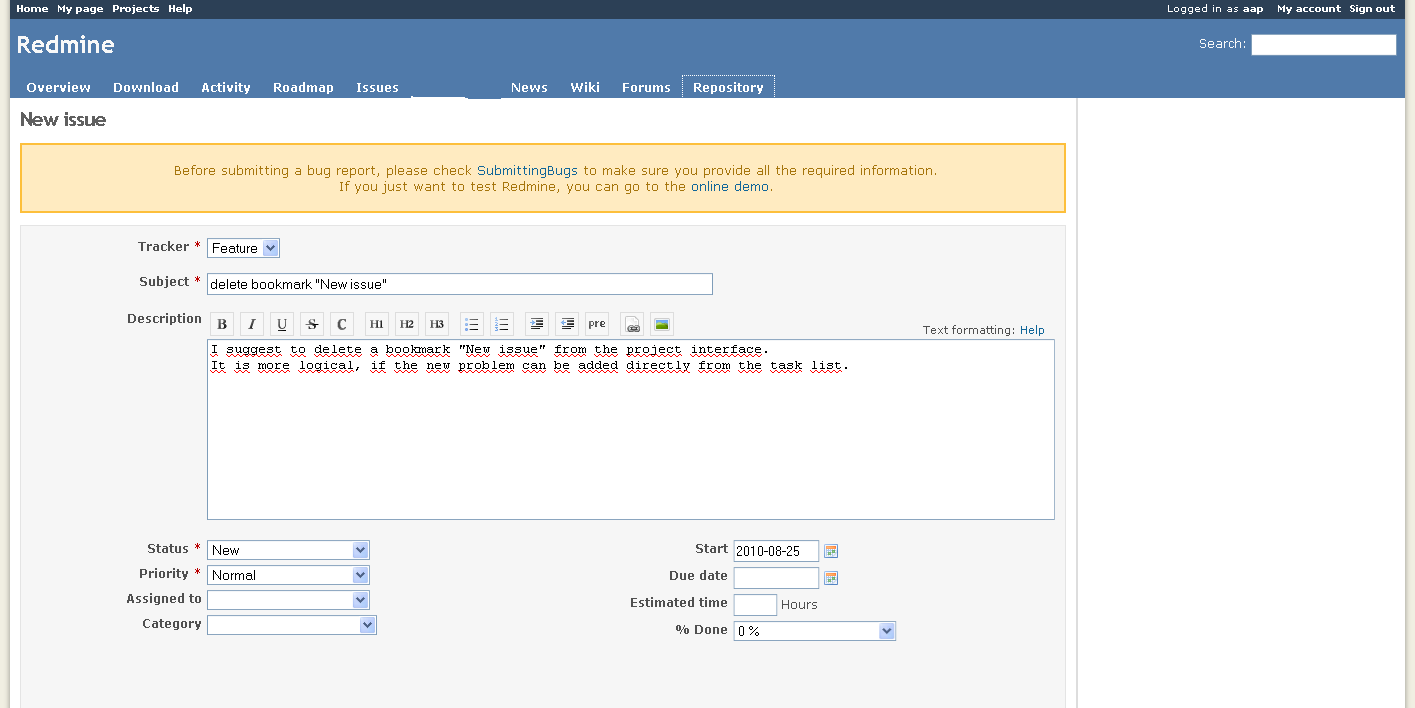Insert heading 2 with H2 button

407,324
